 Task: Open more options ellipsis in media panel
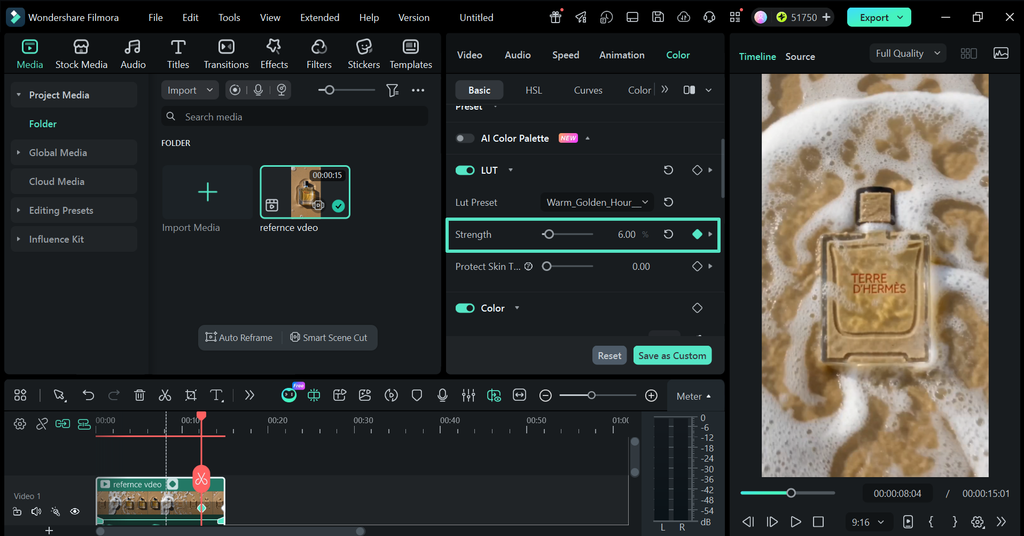click(418, 90)
